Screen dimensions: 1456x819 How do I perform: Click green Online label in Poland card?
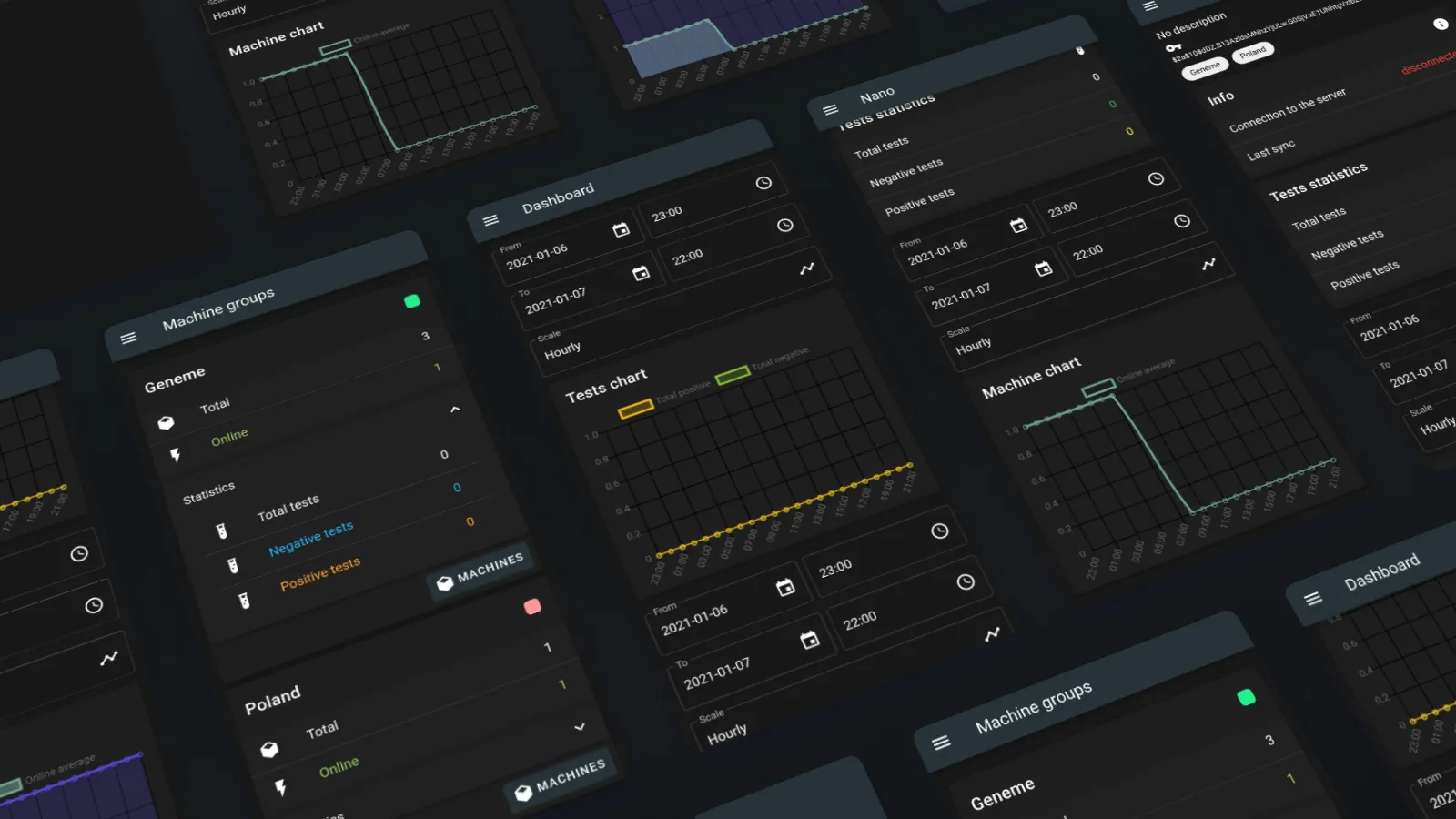click(339, 767)
